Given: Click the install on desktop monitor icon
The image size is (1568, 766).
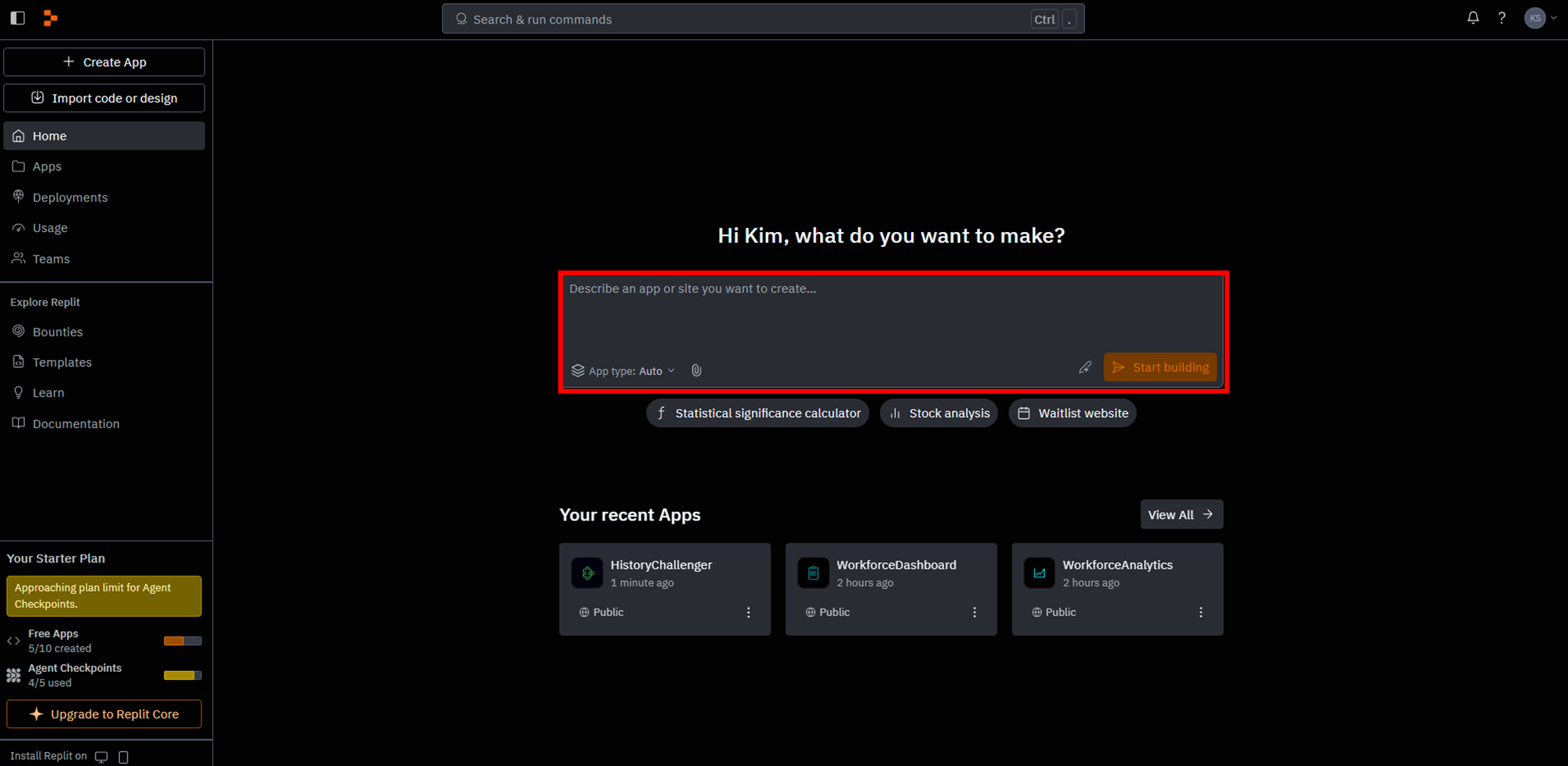Looking at the screenshot, I should point(101,757).
